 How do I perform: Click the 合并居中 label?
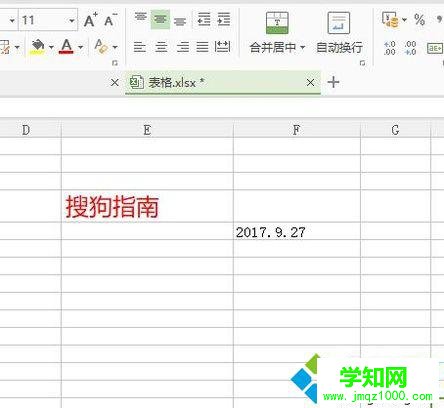[273, 47]
